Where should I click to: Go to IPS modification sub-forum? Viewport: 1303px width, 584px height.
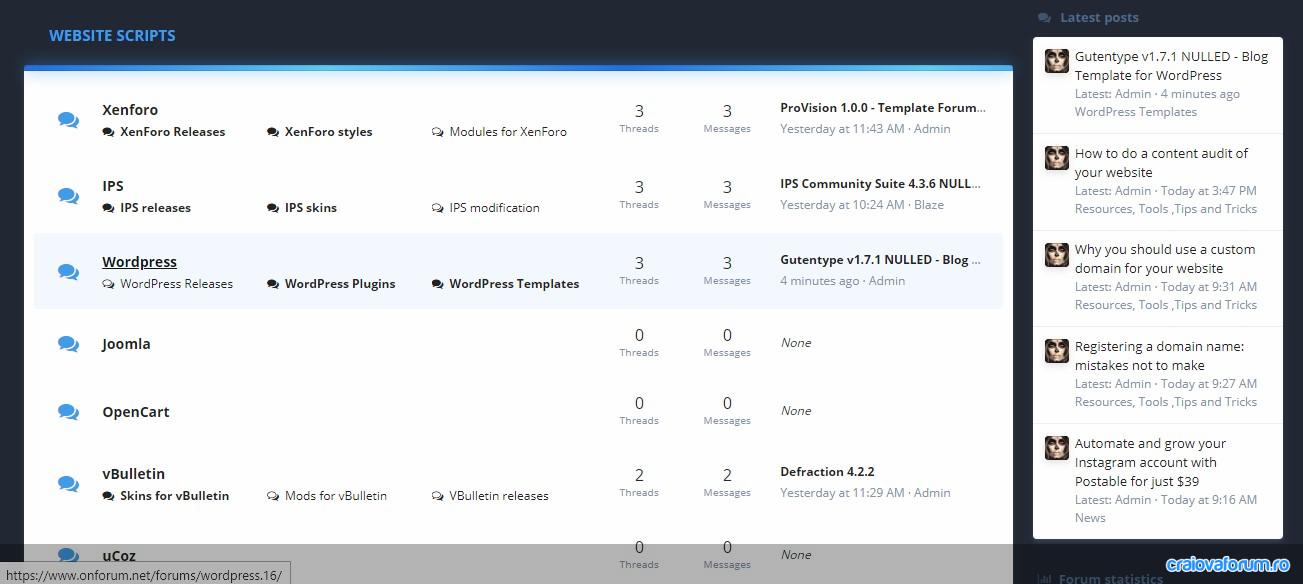click(494, 208)
